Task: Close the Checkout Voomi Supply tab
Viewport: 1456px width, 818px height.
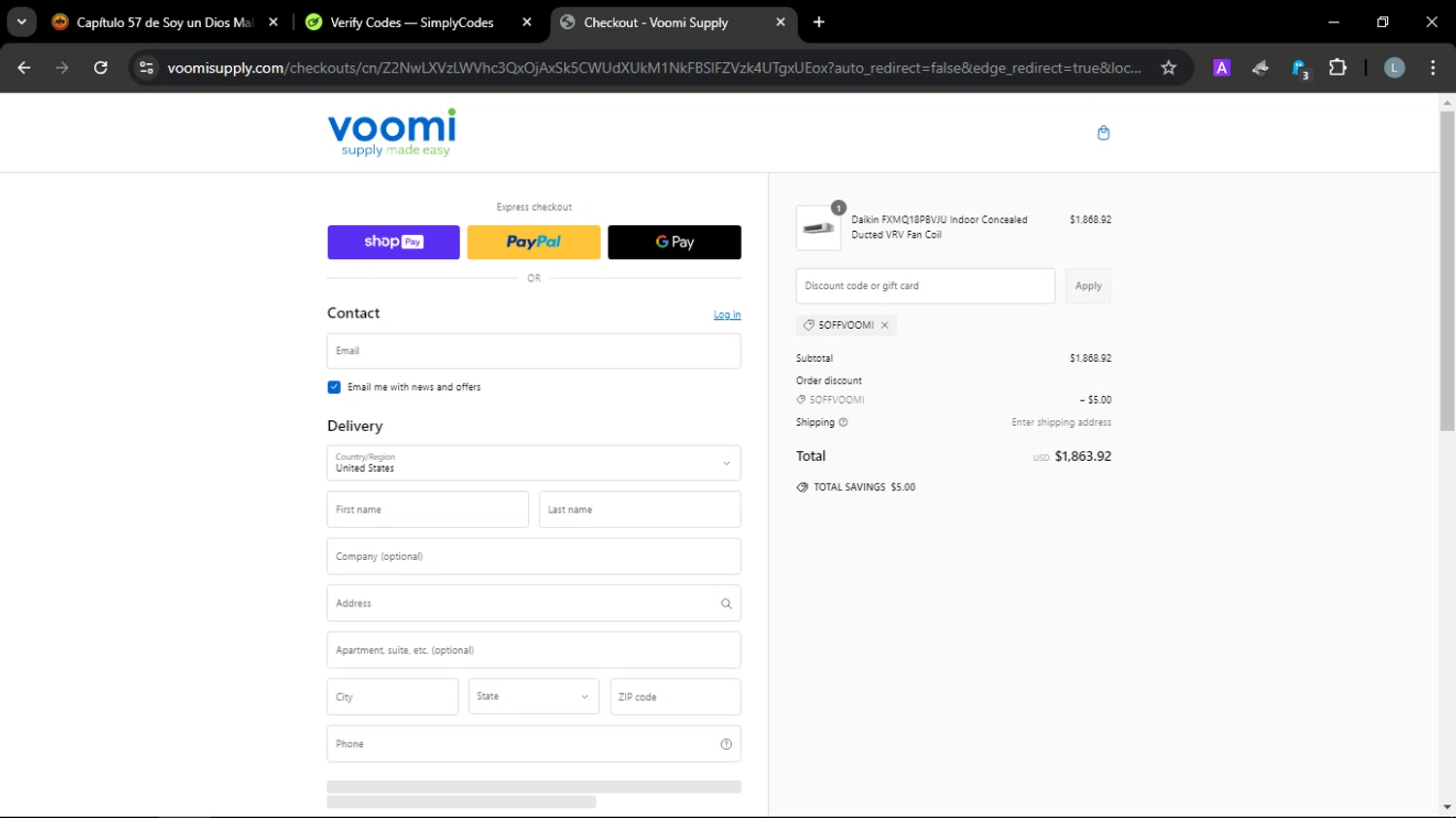Action: [x=780, y=22]
